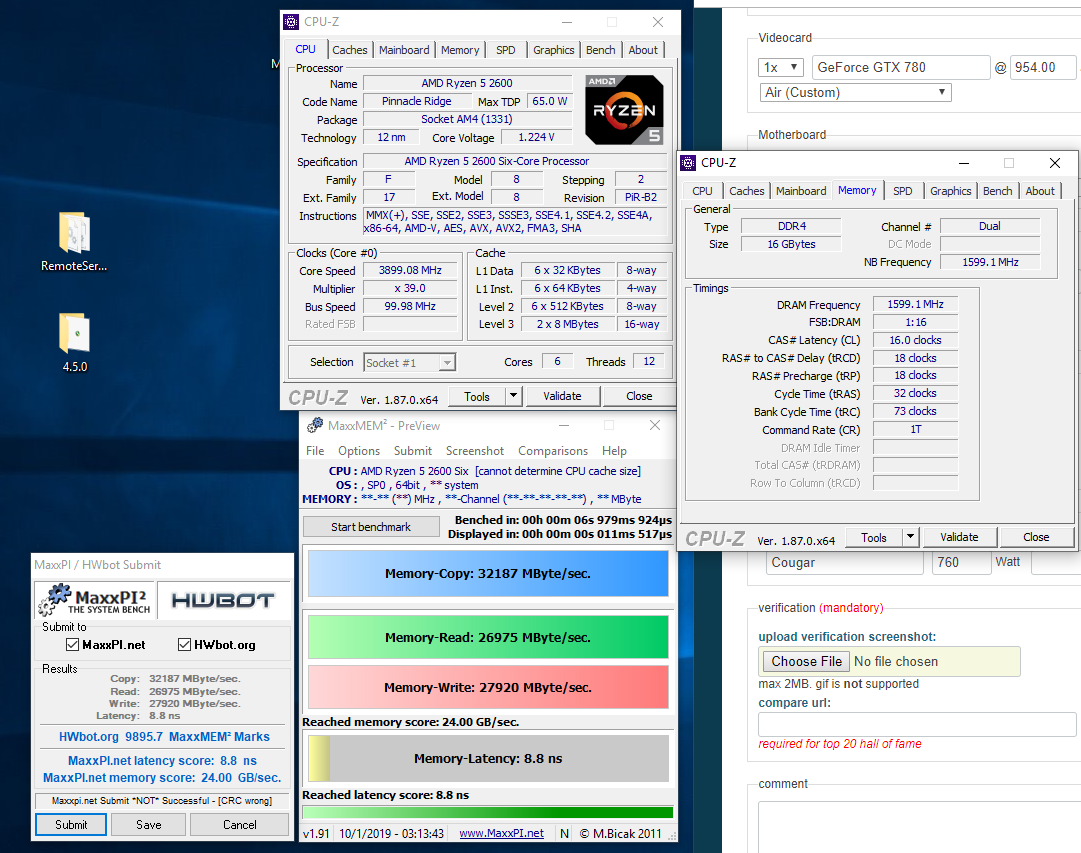Open the 4.5.0 folder icon on desktop
This screenshot has height=853, width=1081.
pyautogui.click(x=74, y=343)
